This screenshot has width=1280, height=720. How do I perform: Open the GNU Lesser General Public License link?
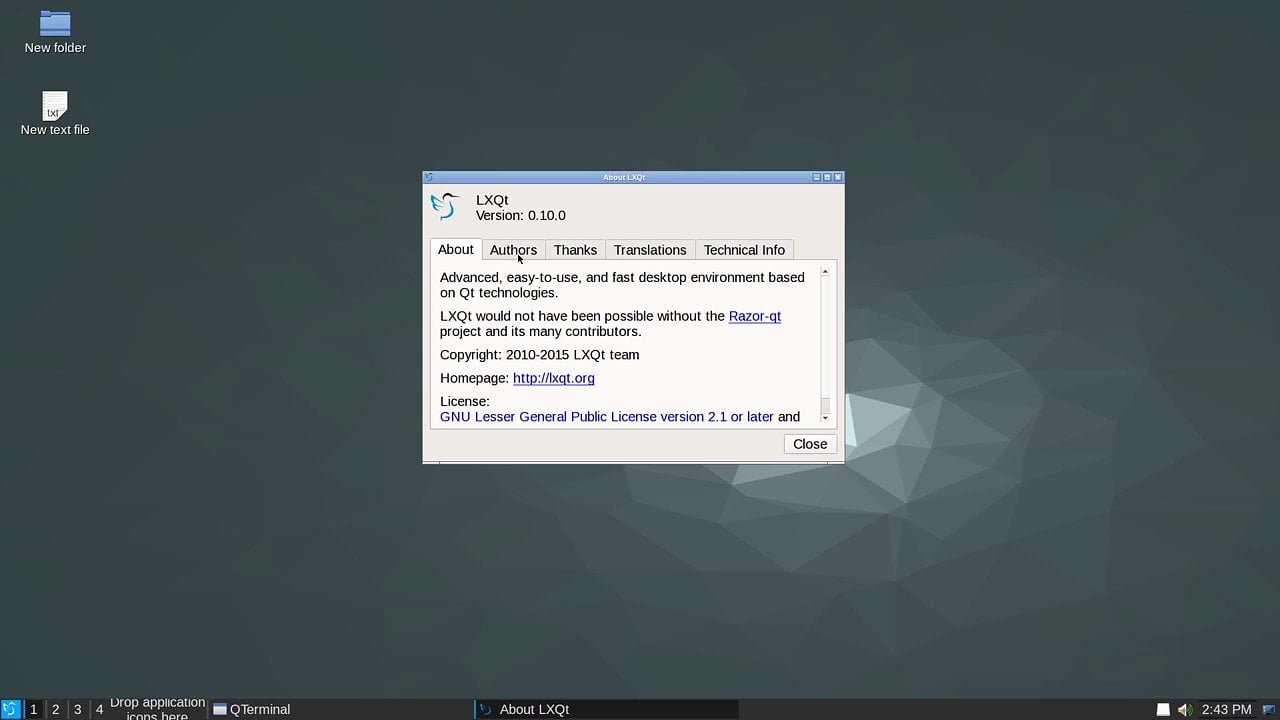[x=606, y=417]
